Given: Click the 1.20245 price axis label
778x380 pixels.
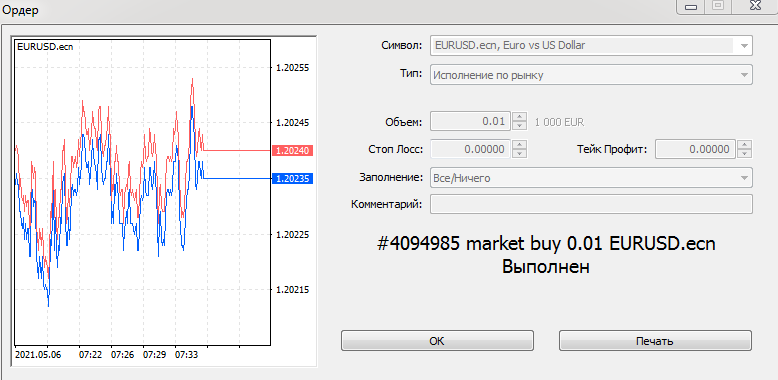Looking at the screenshot, I should 292,123.
